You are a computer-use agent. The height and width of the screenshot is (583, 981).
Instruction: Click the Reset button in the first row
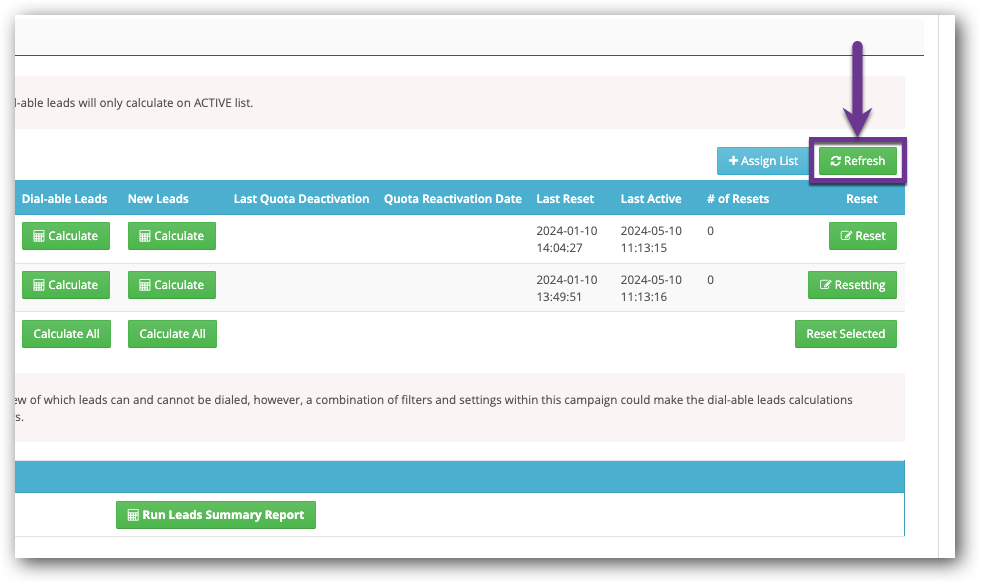[x=862, y=236]
